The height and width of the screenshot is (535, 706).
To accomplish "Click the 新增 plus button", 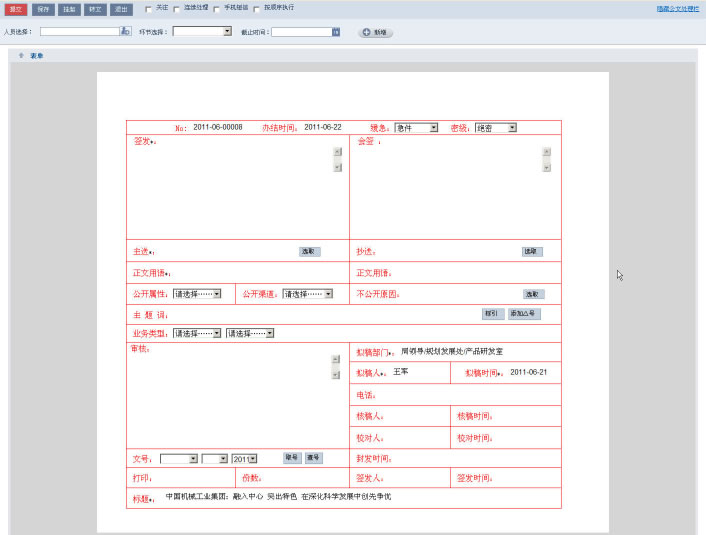I will [x=375, y=32].
